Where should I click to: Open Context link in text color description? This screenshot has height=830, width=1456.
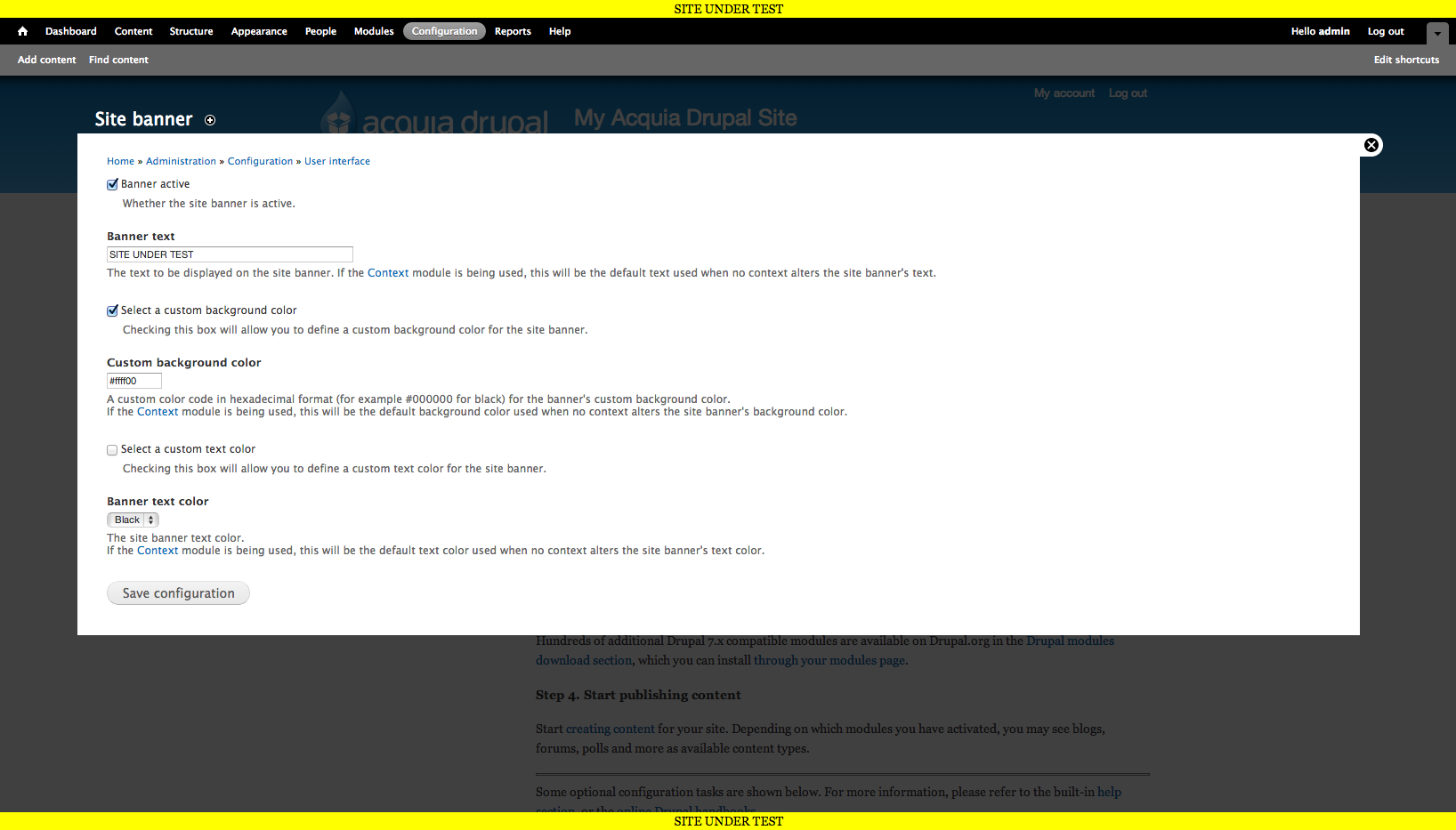tap(158, 551)
